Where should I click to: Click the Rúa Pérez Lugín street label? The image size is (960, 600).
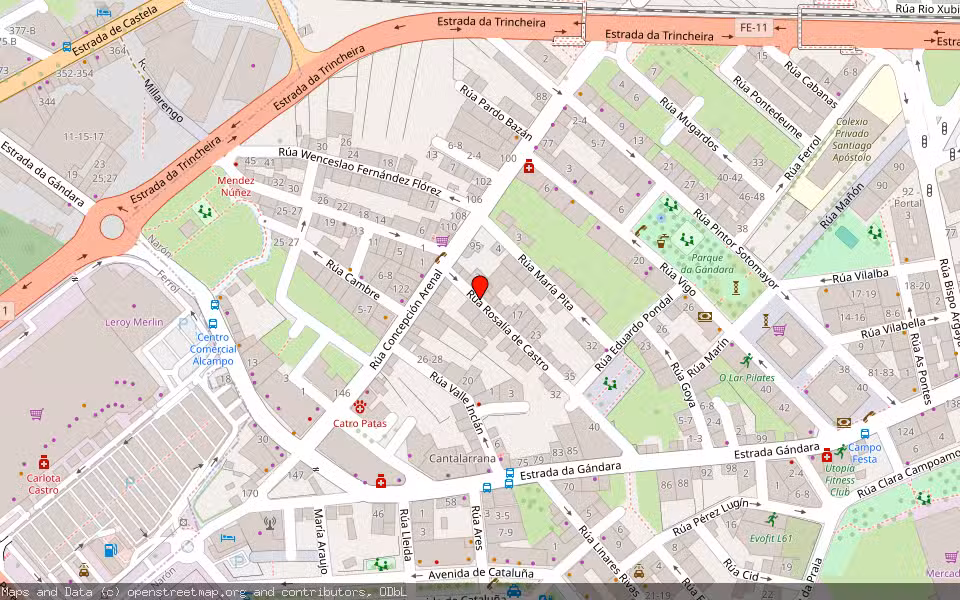[710, 517]
